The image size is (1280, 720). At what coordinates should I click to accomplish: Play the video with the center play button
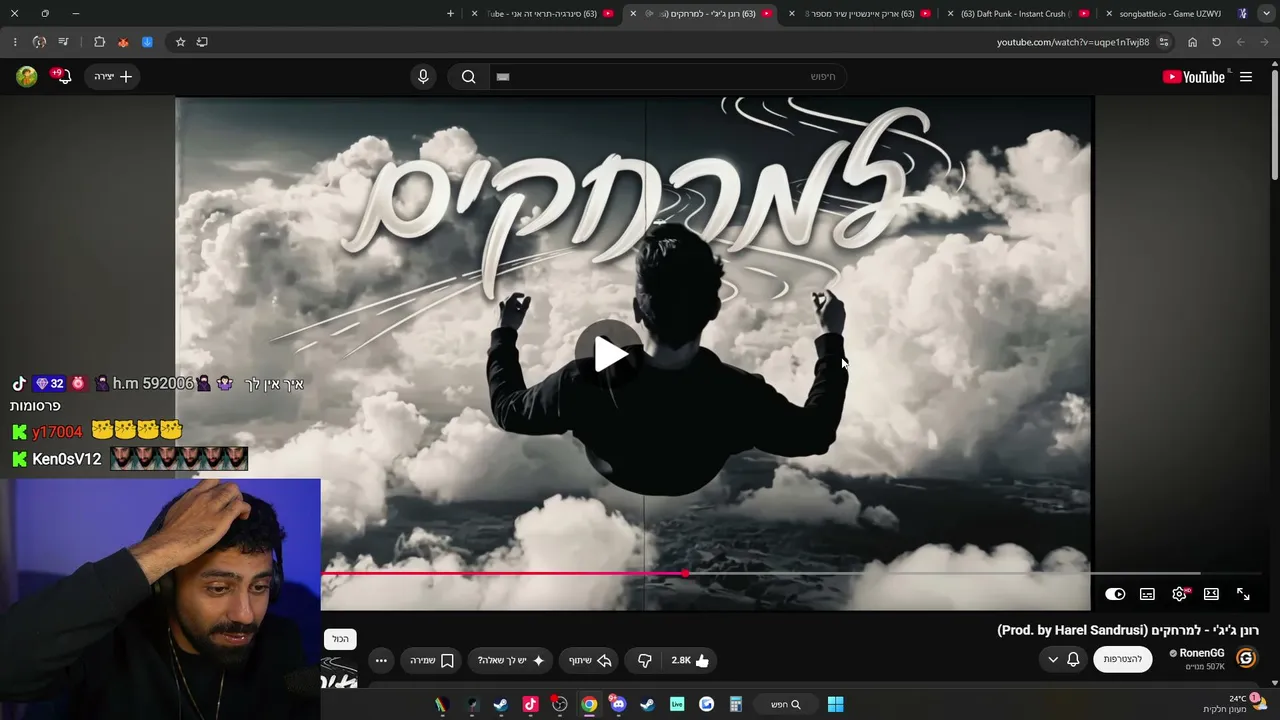click(609, 353)
